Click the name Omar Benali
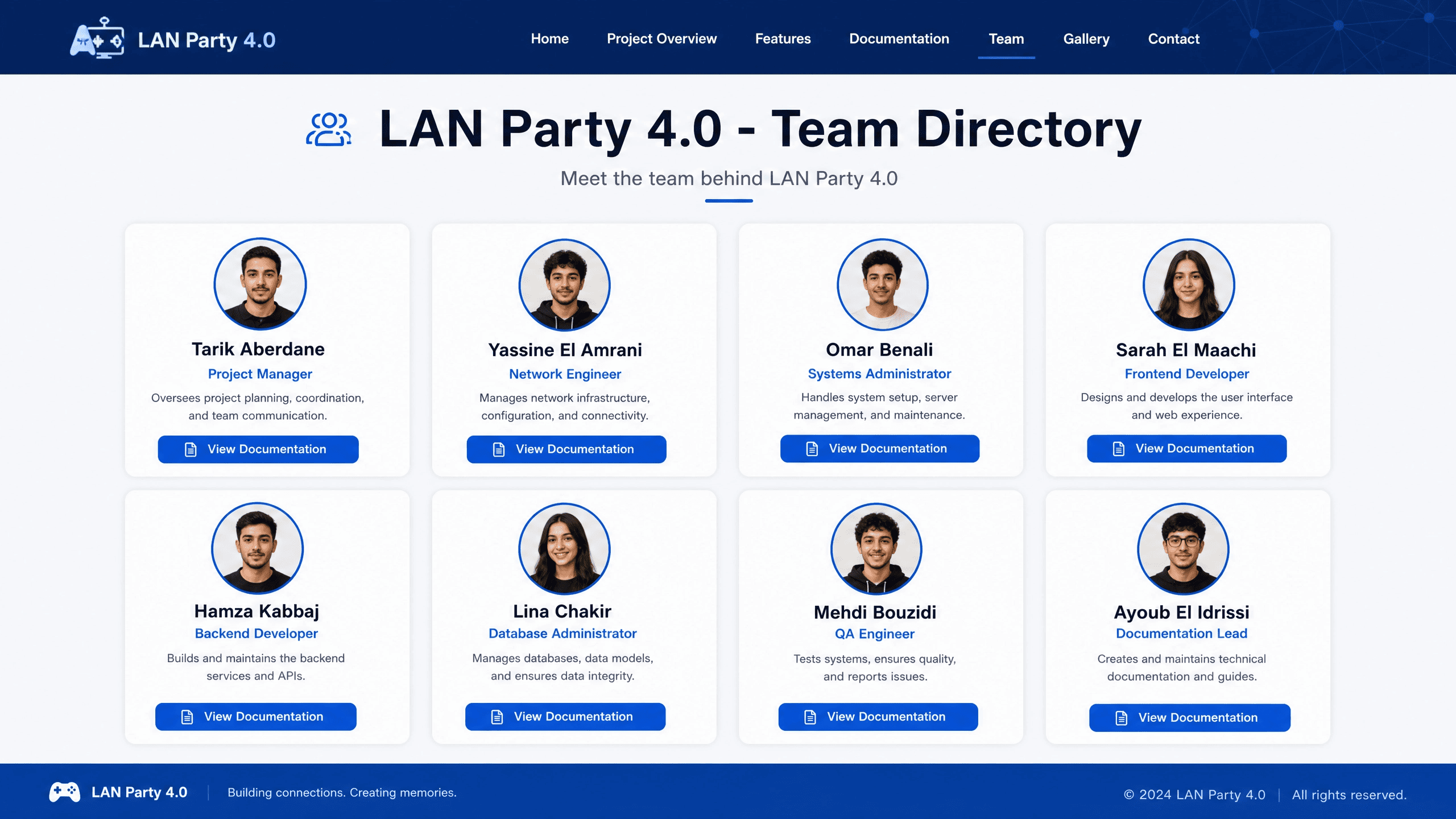The width and height of the screenshot is (1456, 819). pyautogui.click(x=879, y=350)
